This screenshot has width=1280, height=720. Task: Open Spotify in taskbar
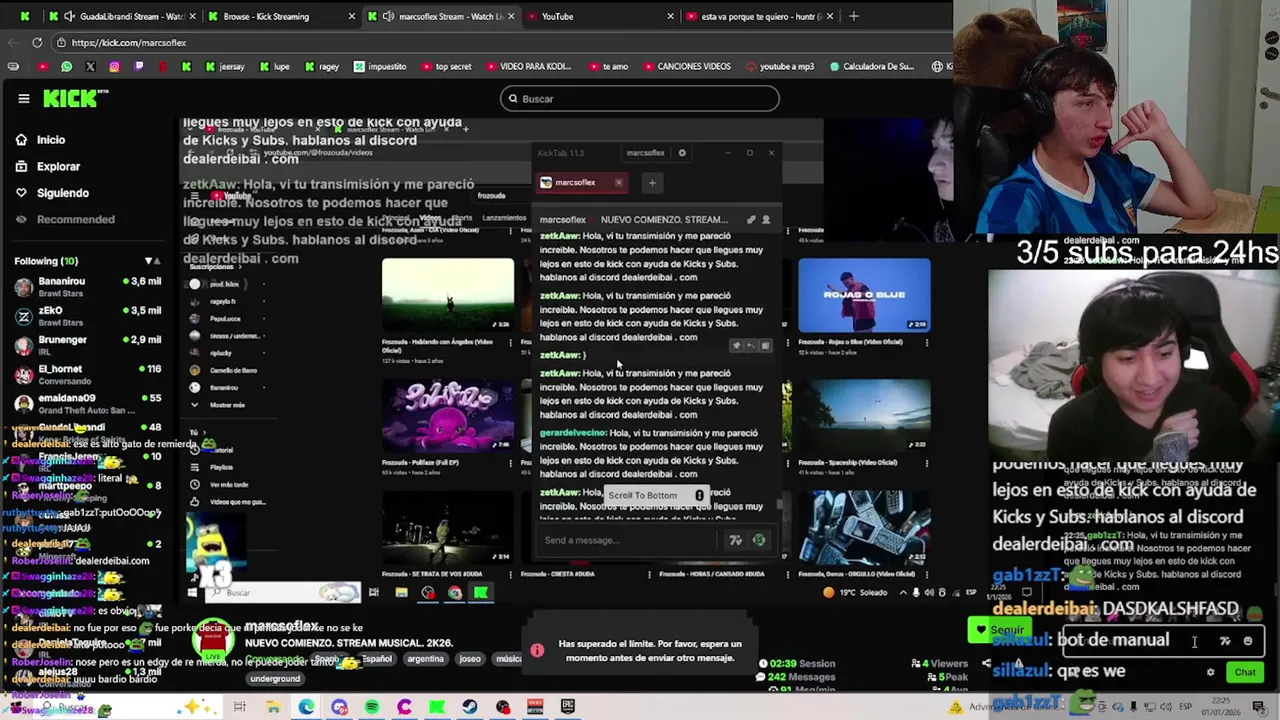[x=372, y=707]
